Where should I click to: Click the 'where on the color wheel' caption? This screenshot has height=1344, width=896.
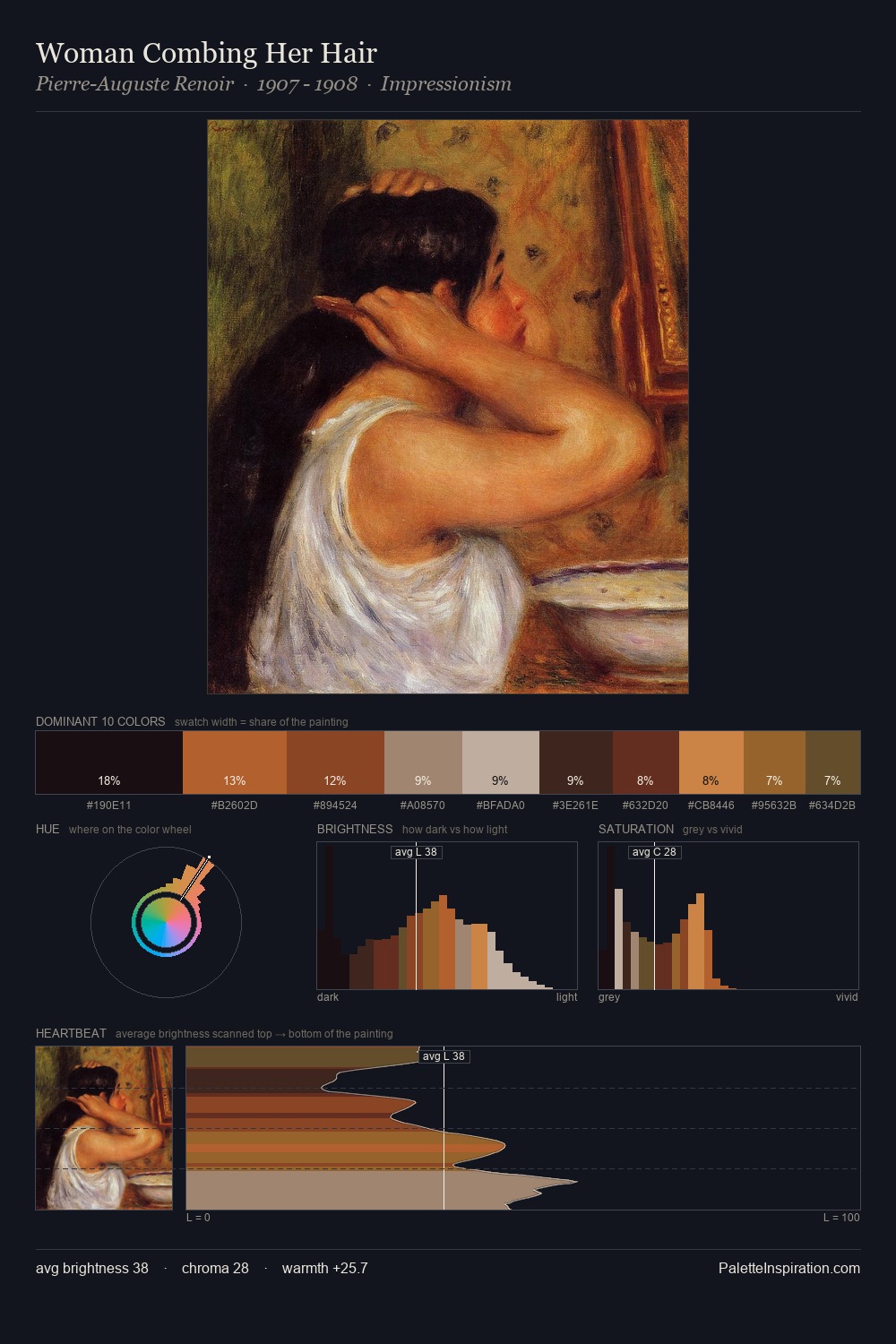[x=130, y=830]
